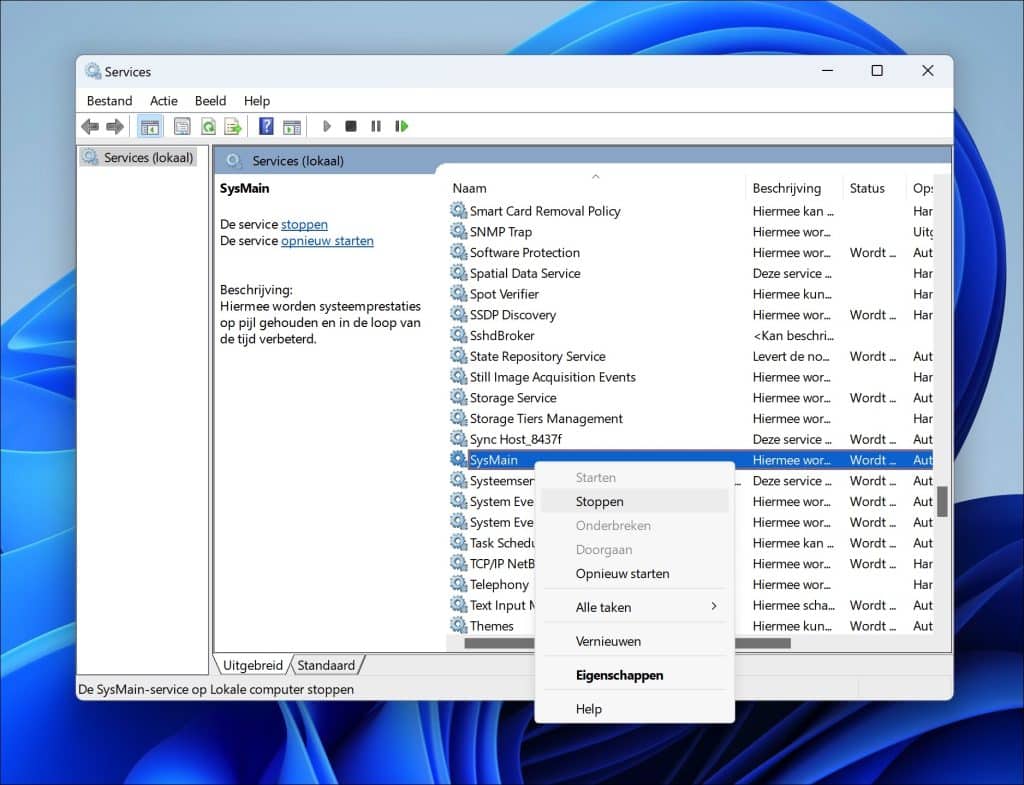Click 'Levert de no...' description cell
Viewport: 1024px width, 785px height.
(x=791, y=356)
